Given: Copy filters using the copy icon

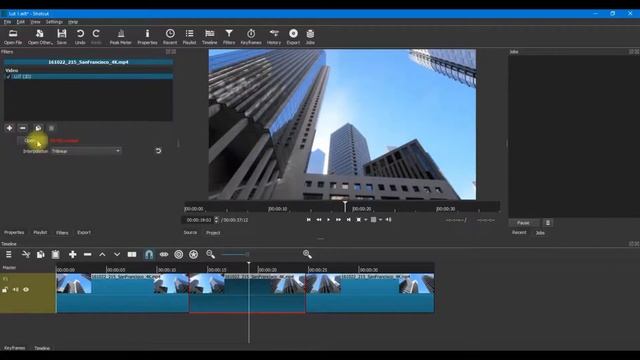Looking at the screenshot, I should [x=38, y=128].
